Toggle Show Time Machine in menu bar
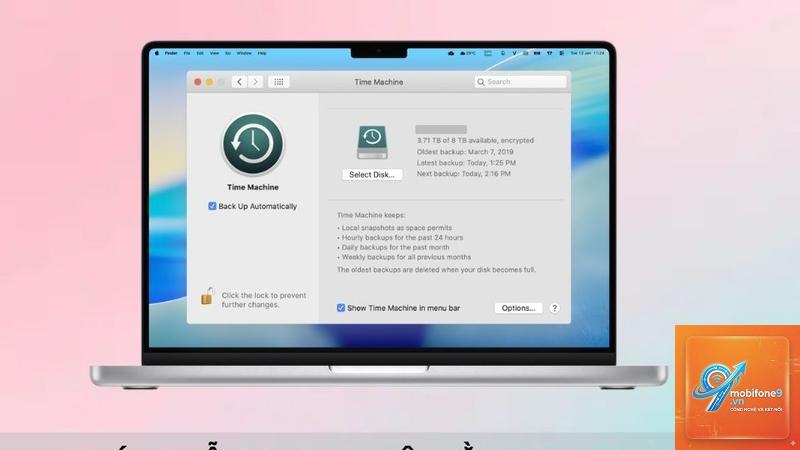Viewport: 800px width, 450px height. point(341,308)
